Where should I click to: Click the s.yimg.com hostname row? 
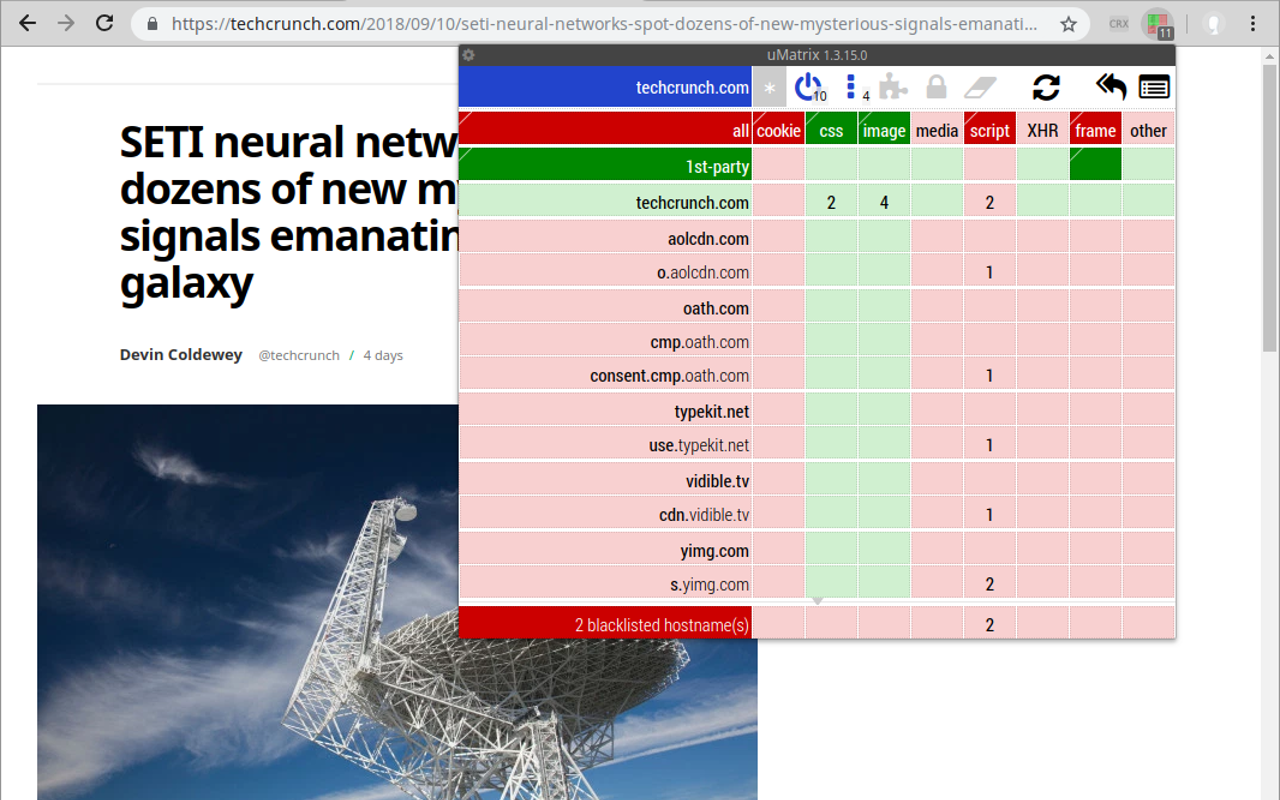(605, 583)
